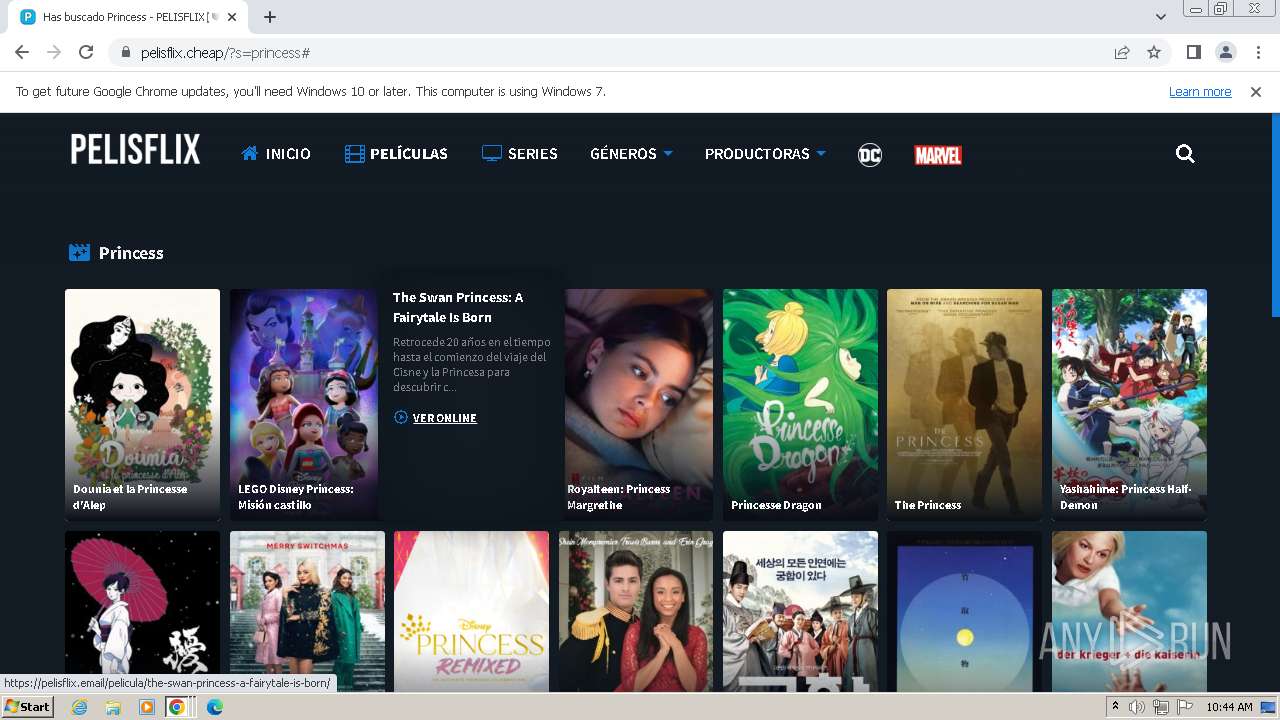Open the blue poster with yellow moon
This screenshot has width=1280, height=720.
964,611
